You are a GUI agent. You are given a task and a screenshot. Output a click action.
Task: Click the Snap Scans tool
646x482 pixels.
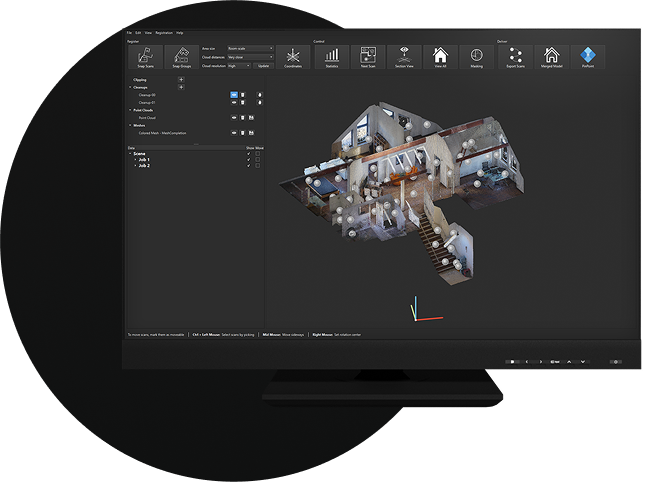click(146, 56)
